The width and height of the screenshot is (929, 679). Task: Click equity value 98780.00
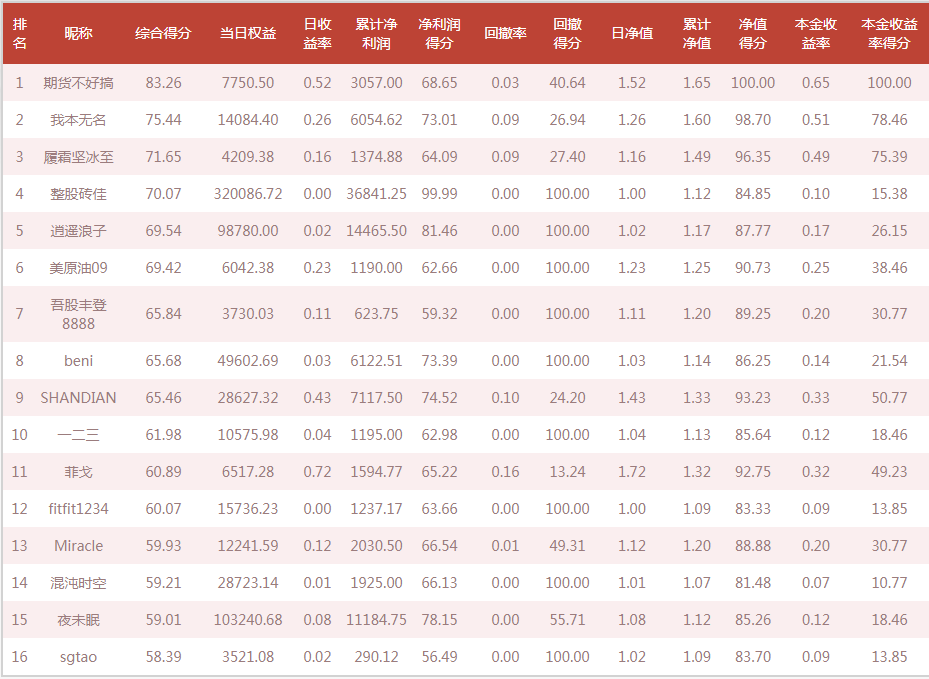pyautogui.click(x=248, y=231)
